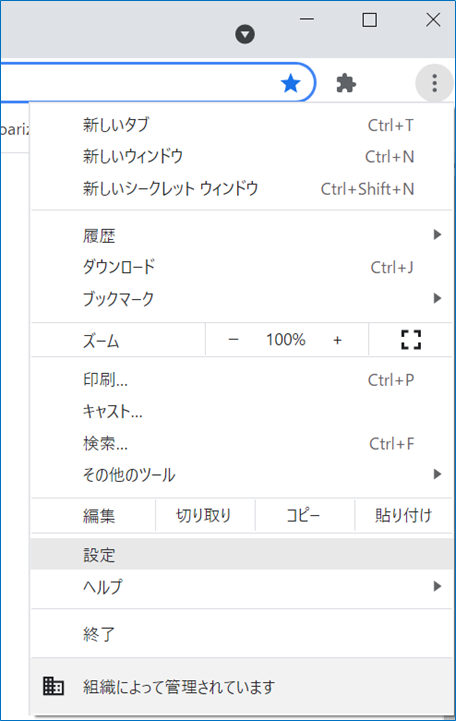Click the three-dot Chrome menu button
Viewport: 456px width, 721px height.
(434, 83)
